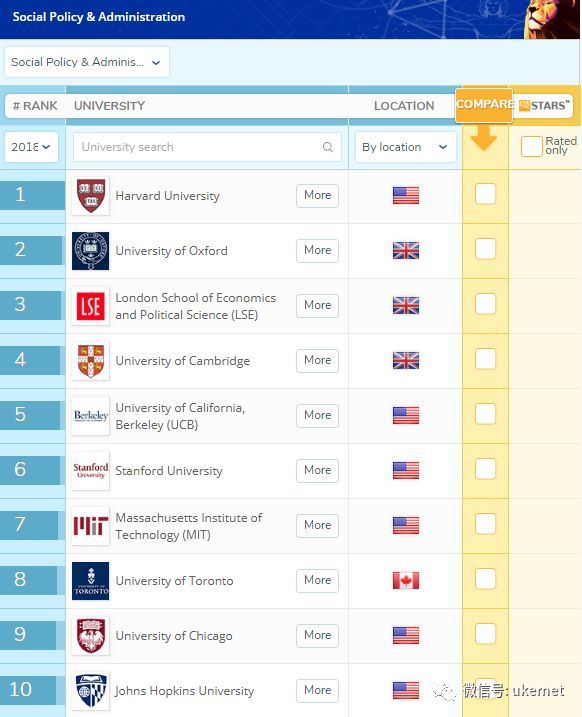Click the US flag in Chicago row
The height and width of the screenshot is (717, 582).
point(406,635)
